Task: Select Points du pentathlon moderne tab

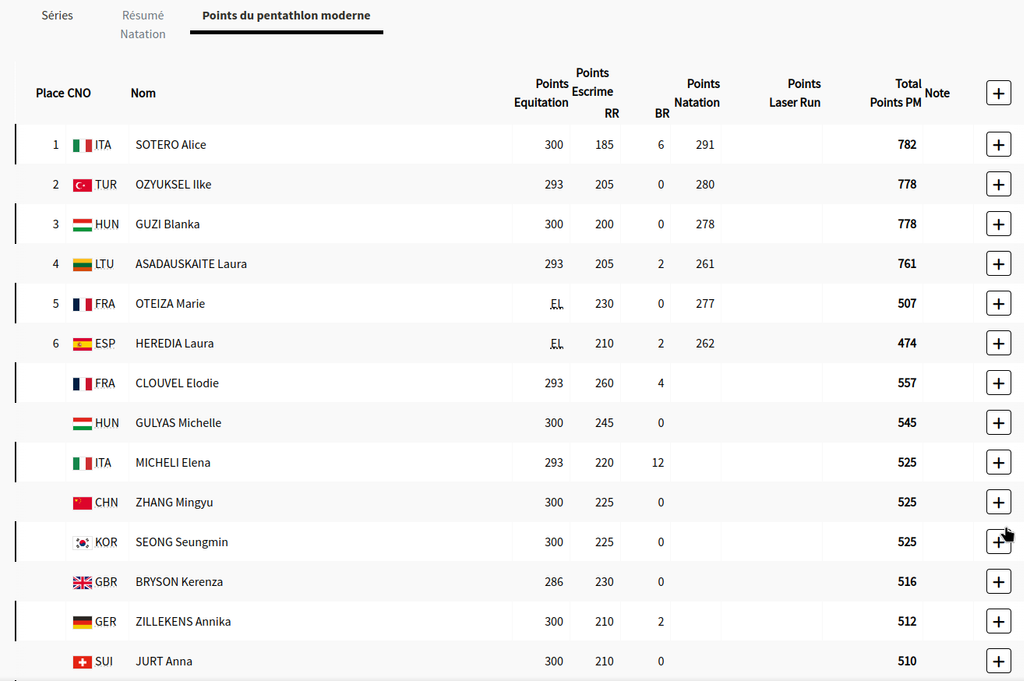Action: 286,16
